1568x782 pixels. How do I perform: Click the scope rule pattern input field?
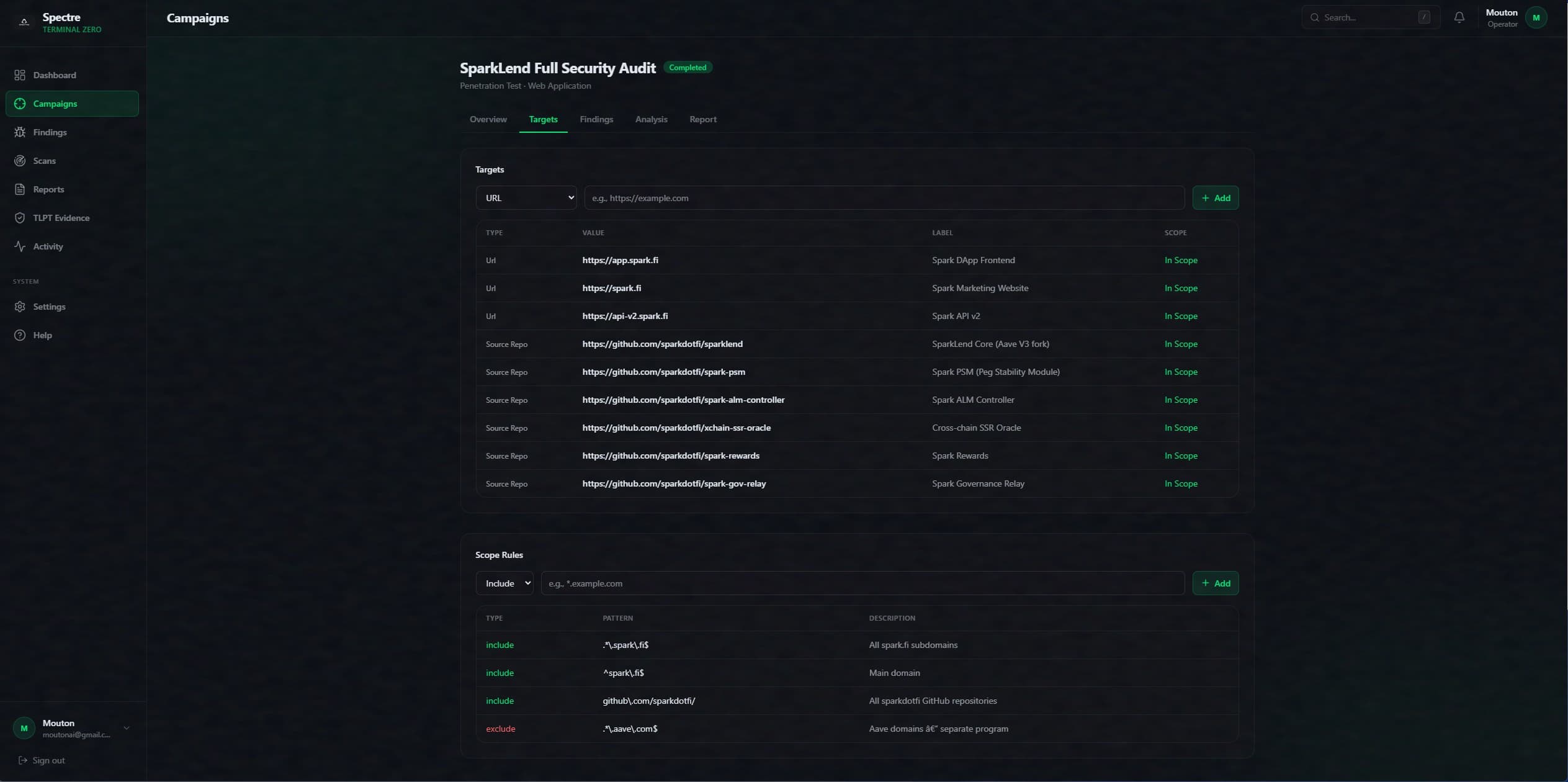[862, 583]
